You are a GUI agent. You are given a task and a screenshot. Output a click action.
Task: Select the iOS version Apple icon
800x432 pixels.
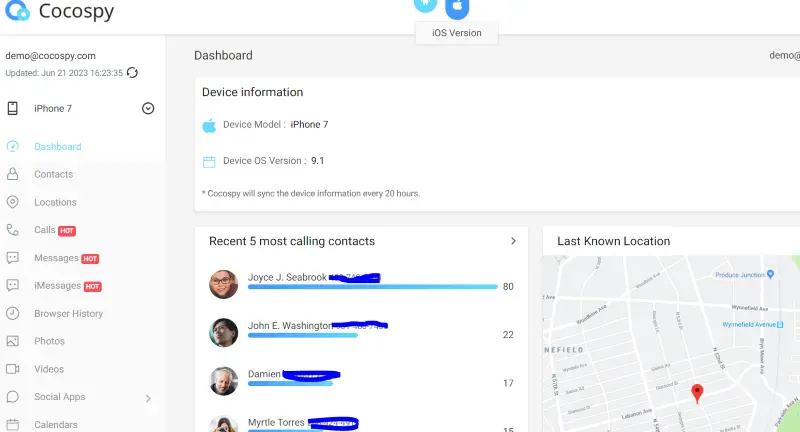coord(457,8)
